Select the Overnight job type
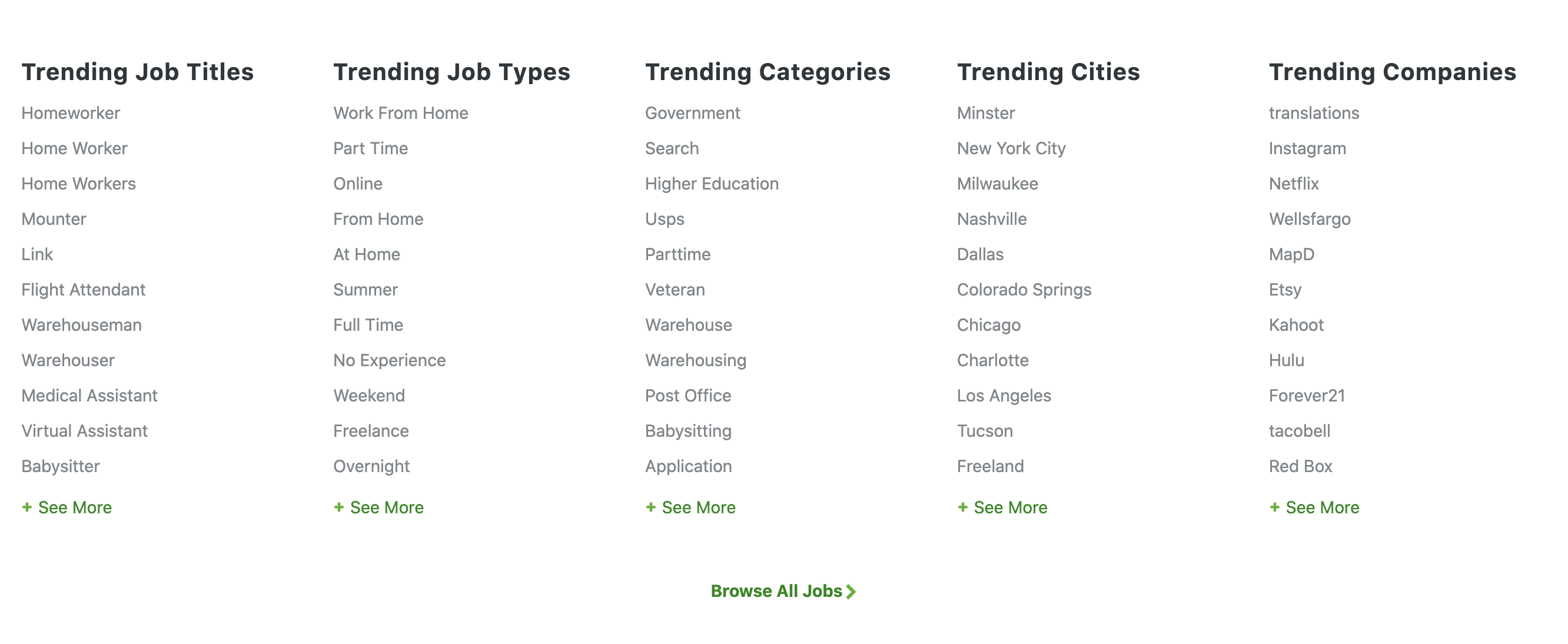The image size is (1568, 644). pyautogui.click(x=371, y=466)
